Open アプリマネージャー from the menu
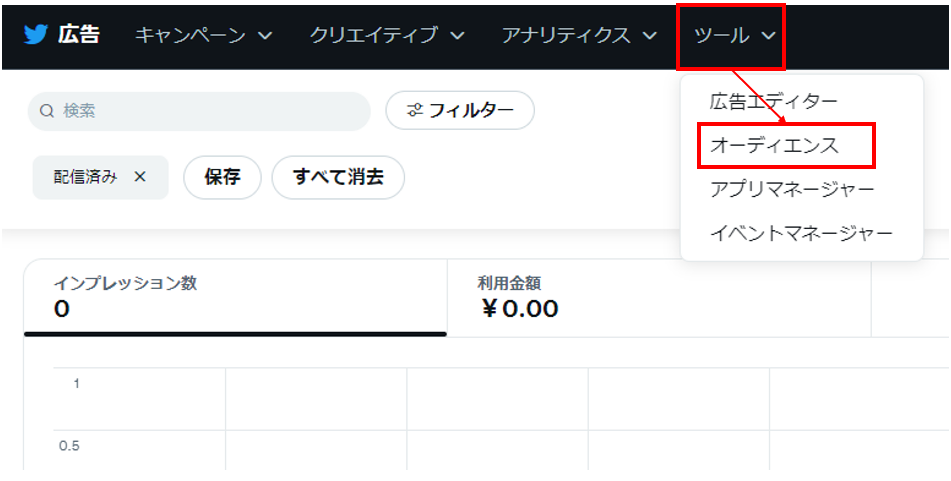The height and width of the screenshot is (481, 951). [792, 189]
